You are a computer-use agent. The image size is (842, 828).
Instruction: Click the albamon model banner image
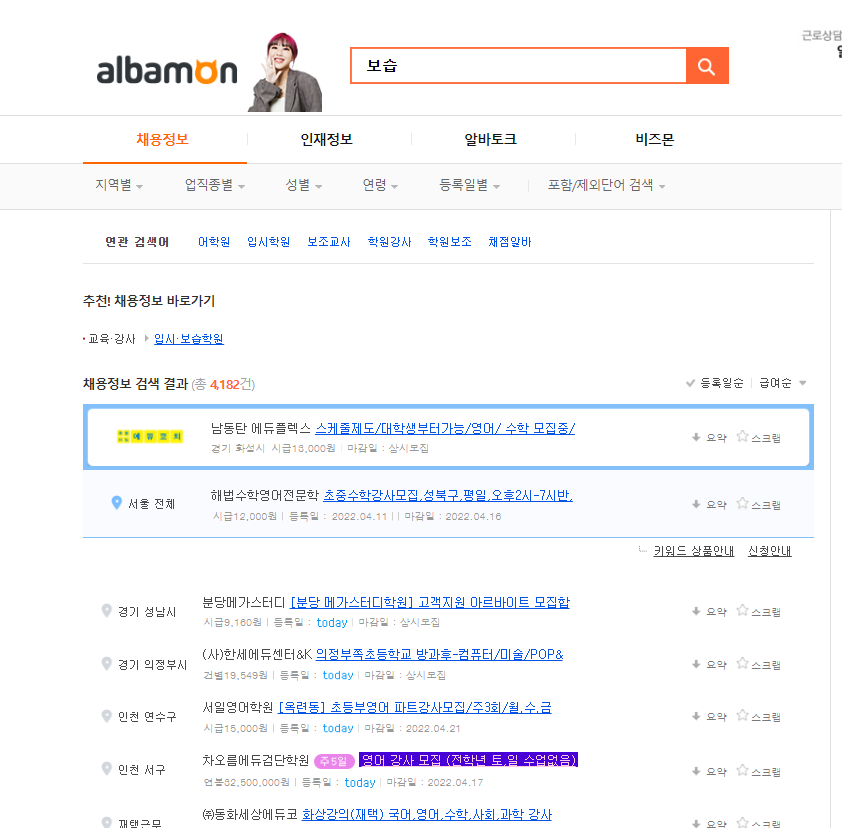285,72
